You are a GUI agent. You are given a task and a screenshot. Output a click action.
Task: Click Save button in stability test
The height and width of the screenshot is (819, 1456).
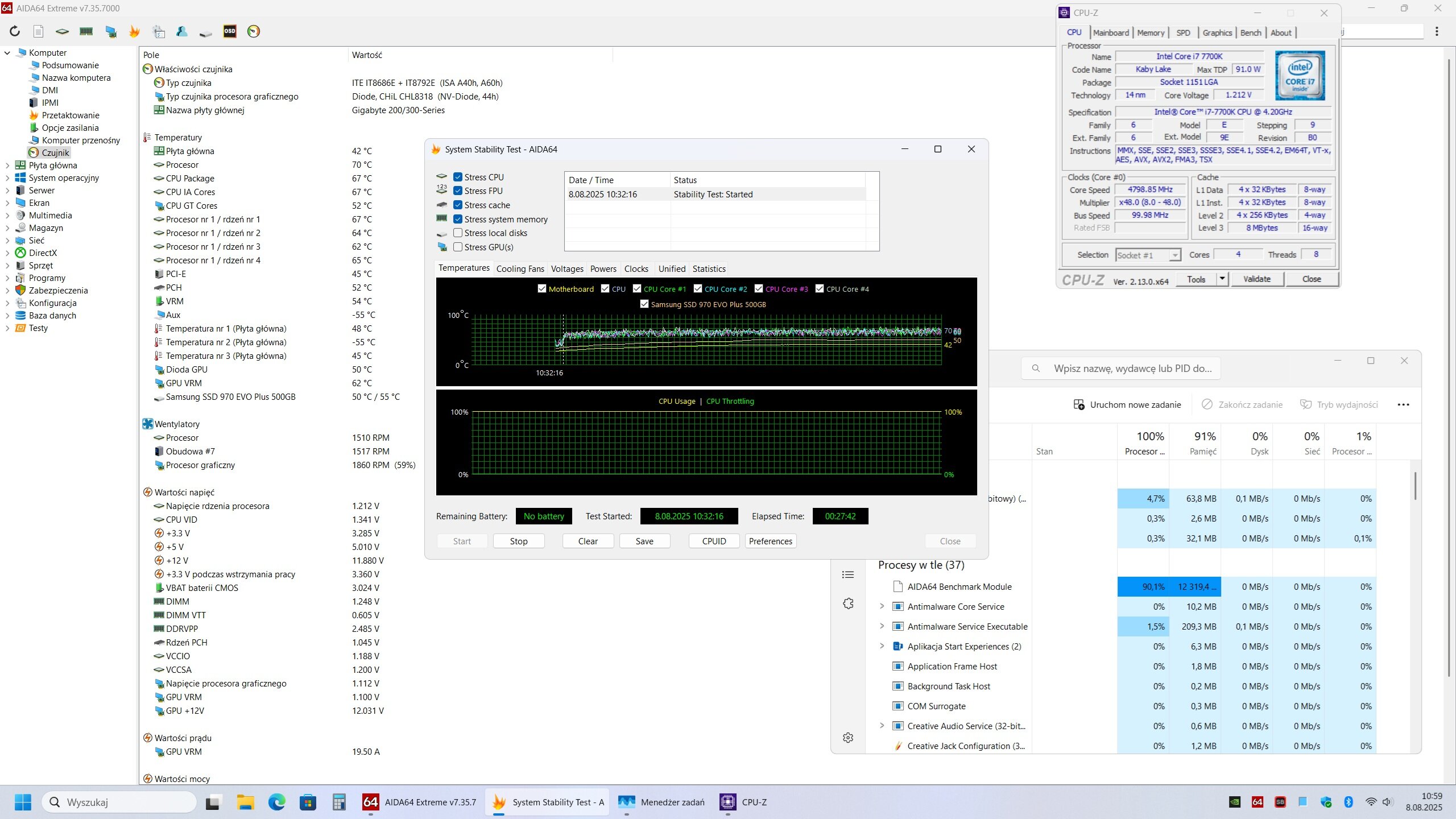644,541
